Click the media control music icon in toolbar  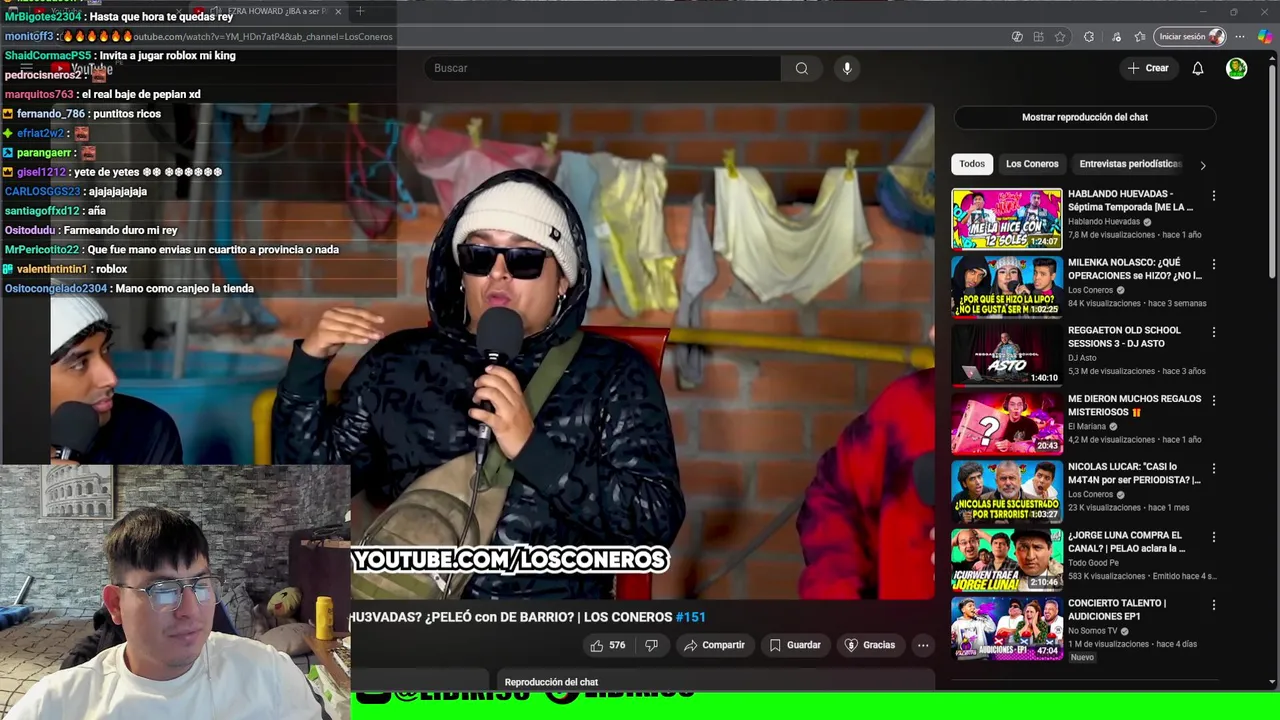click(1117, 37)
